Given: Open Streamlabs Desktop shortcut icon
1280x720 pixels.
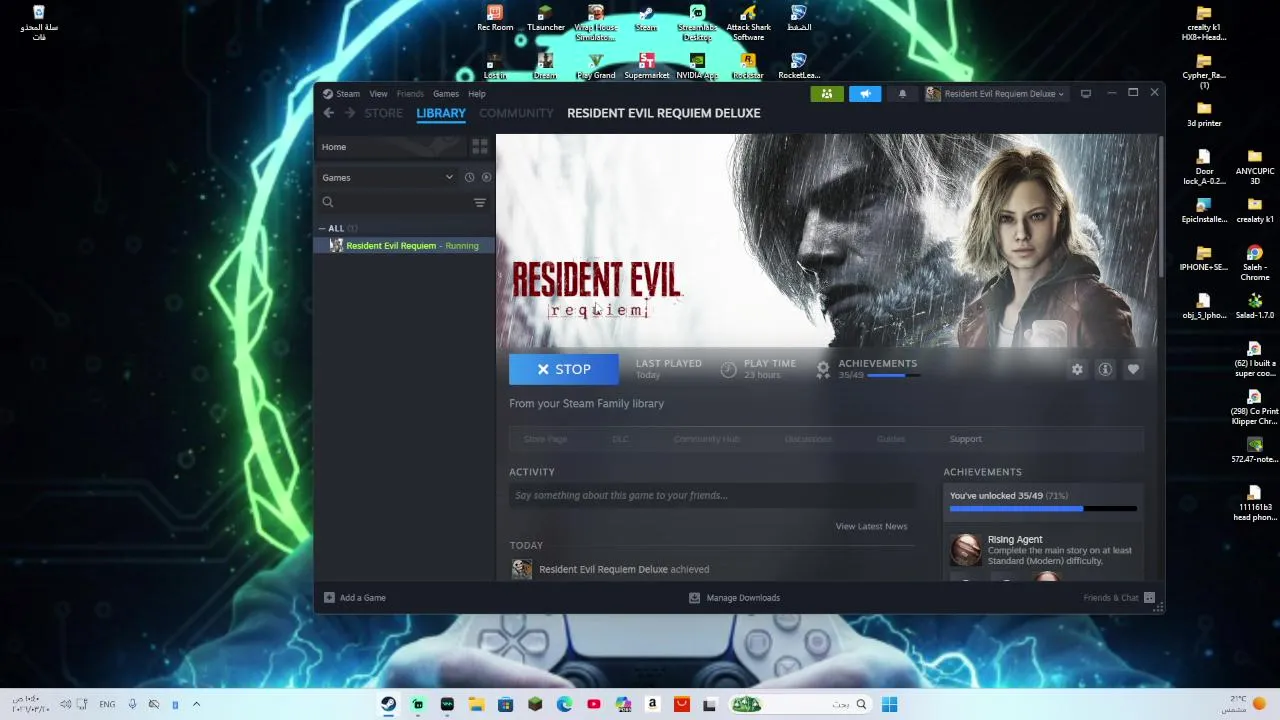Looking at the screenshot, I should (x=697, y=23).
